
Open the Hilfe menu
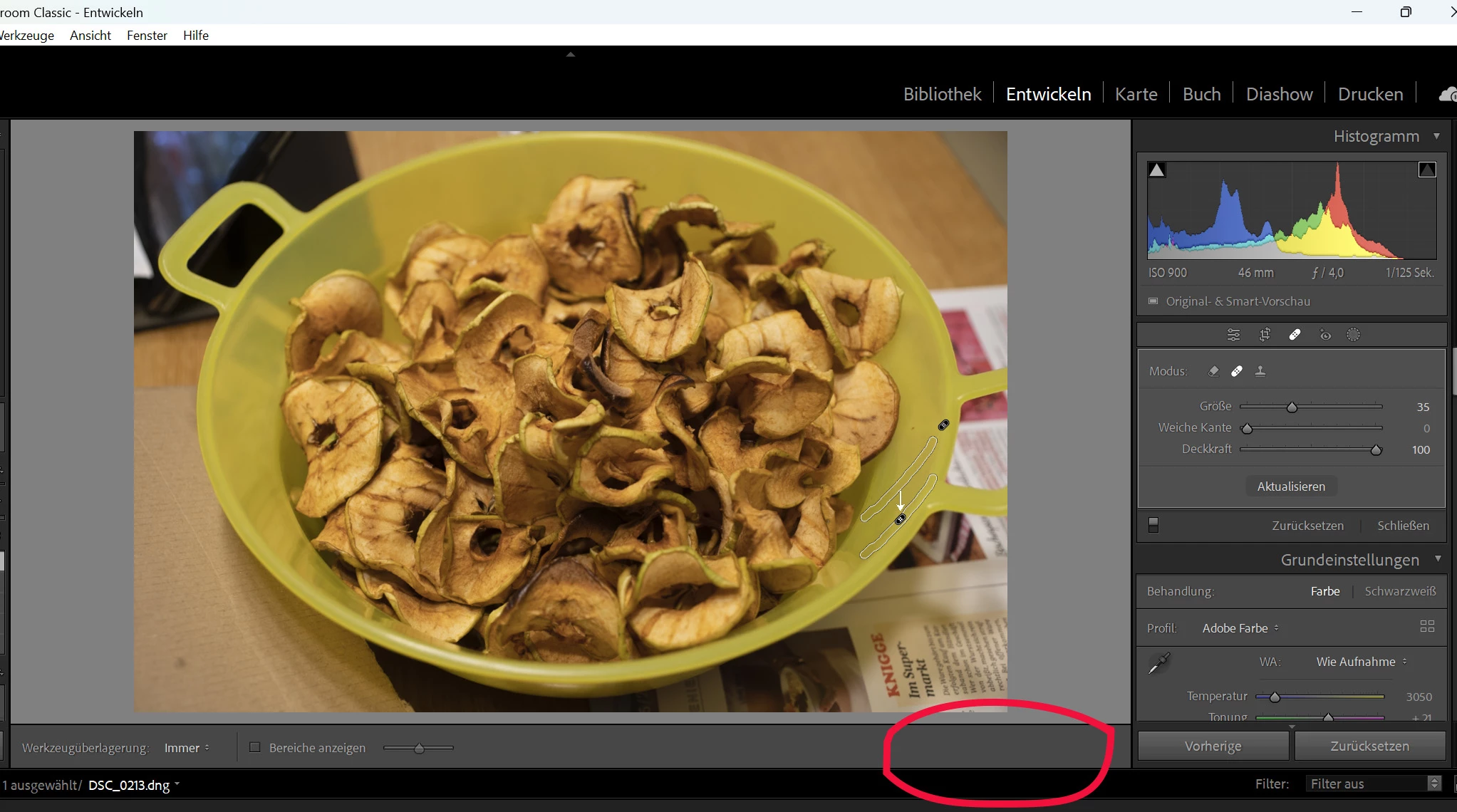195,36
